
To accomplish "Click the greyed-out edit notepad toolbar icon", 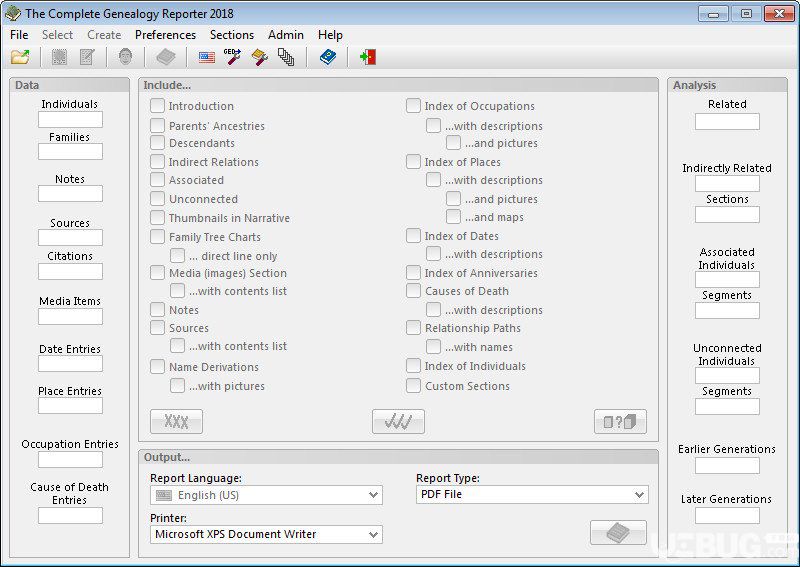I will point(87,57).
